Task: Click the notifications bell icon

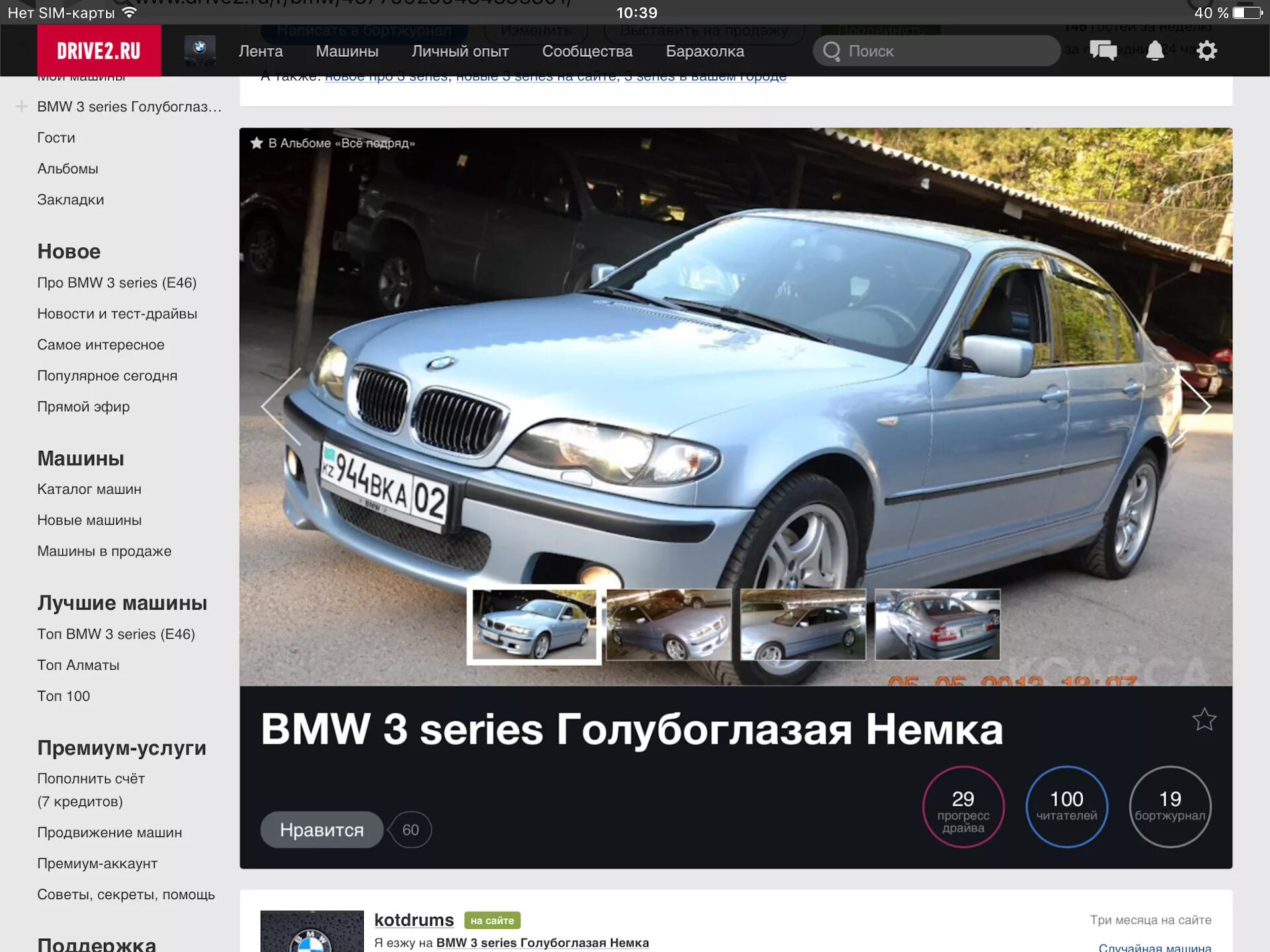Action: (x=1155, y=51)
